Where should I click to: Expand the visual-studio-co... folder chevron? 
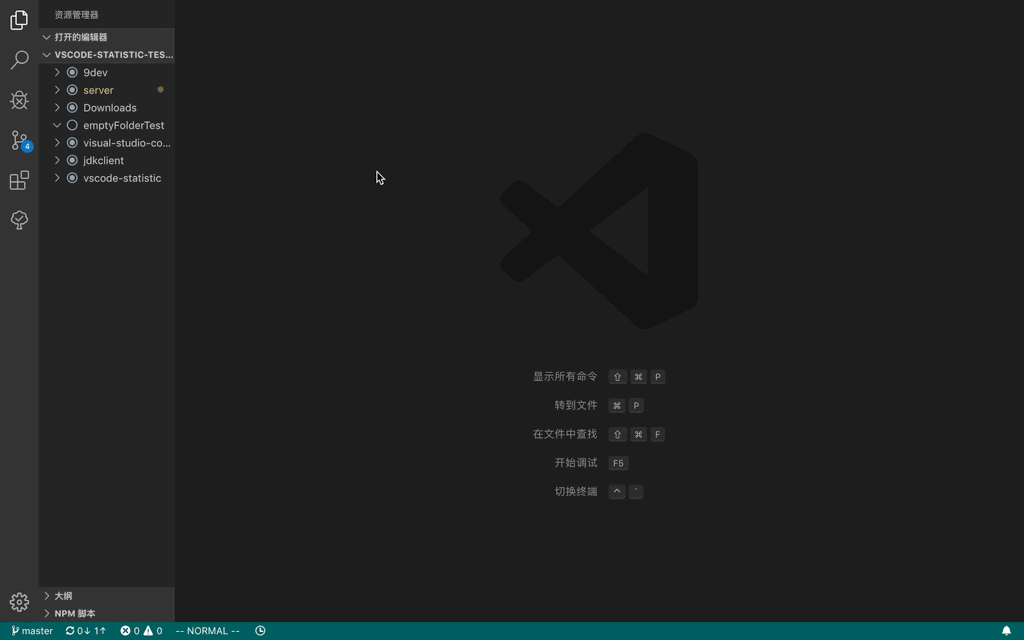coord(57,143)
